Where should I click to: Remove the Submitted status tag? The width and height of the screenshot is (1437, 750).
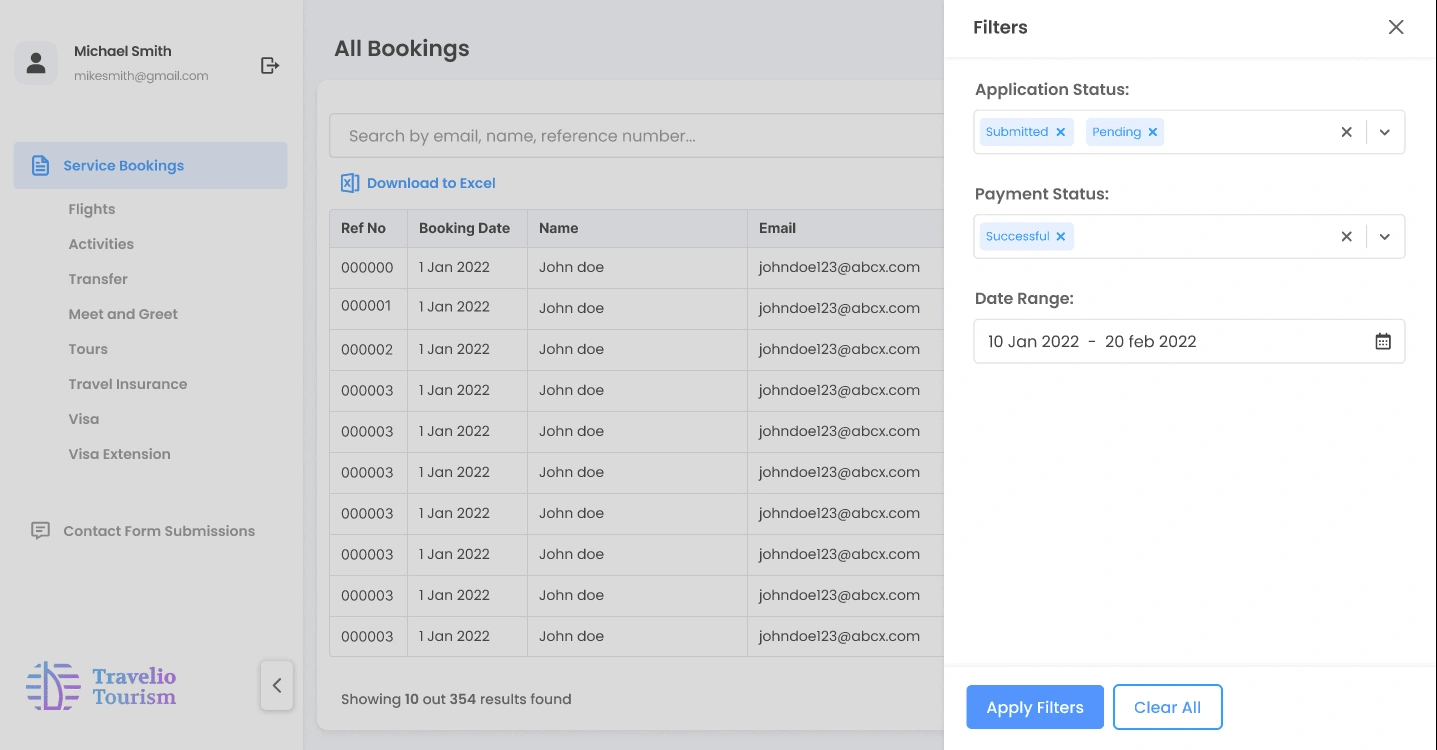point(1061,132)
